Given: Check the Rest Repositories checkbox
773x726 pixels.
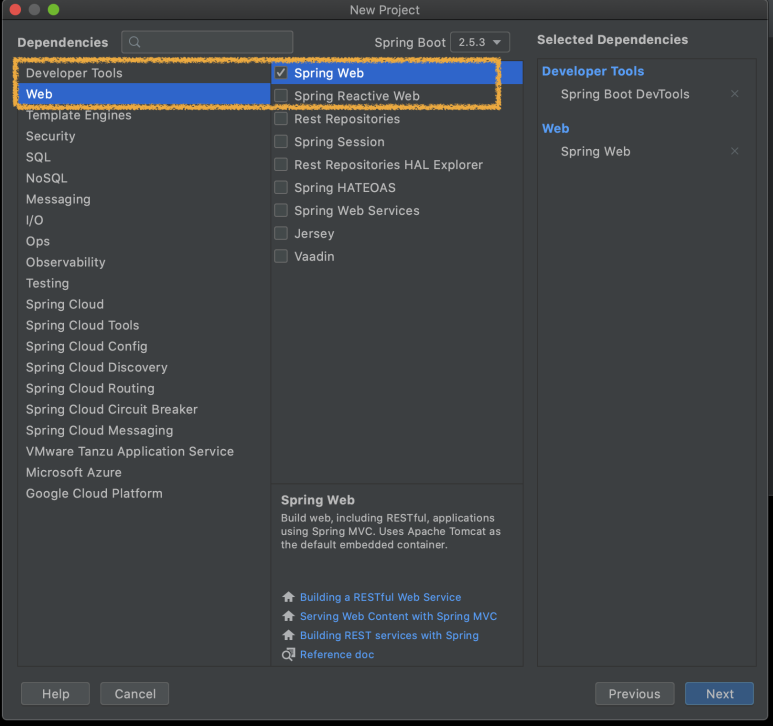Looking at the screenshot, I should [281, 119].
